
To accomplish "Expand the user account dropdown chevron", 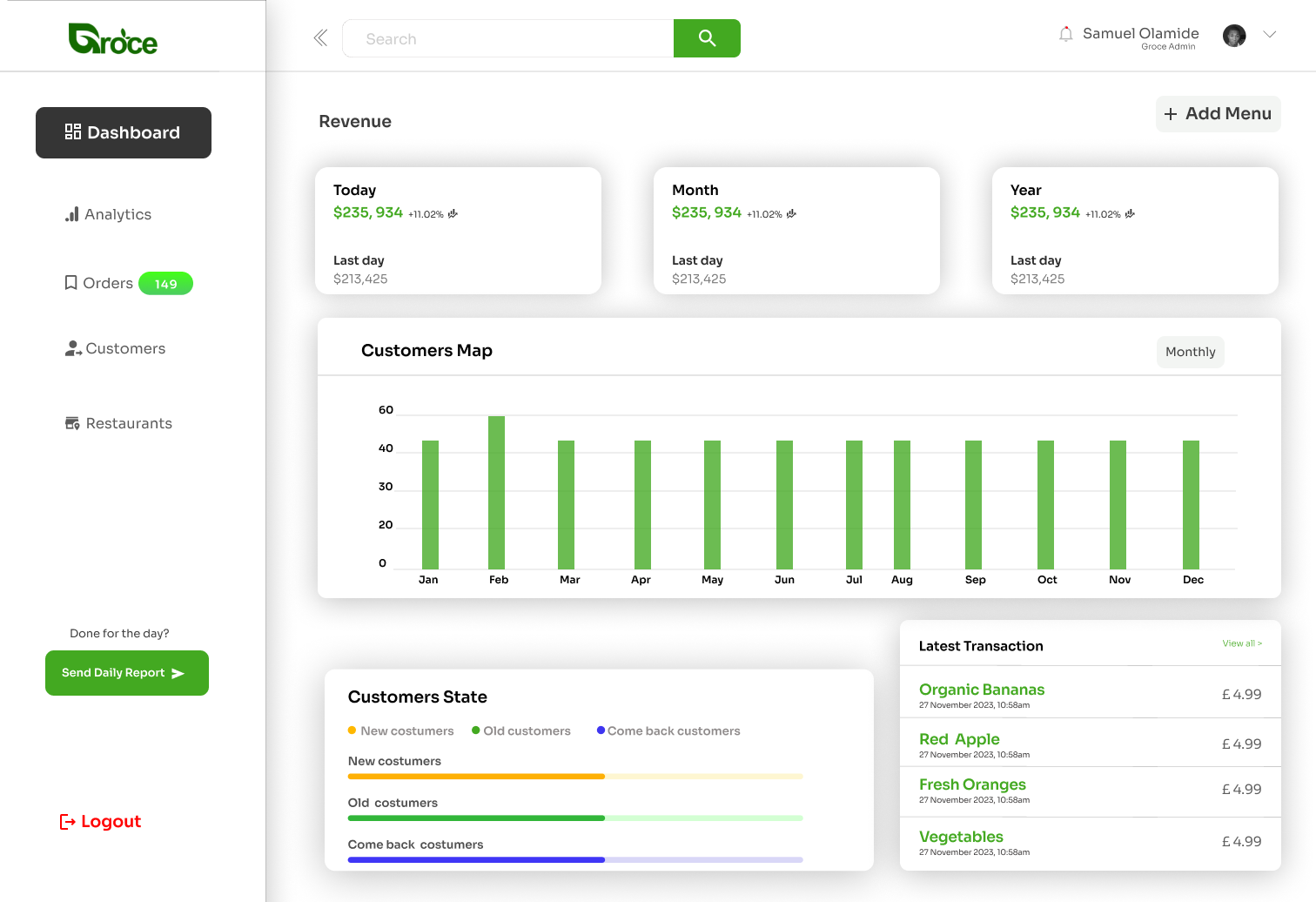I will [1269, 35].
